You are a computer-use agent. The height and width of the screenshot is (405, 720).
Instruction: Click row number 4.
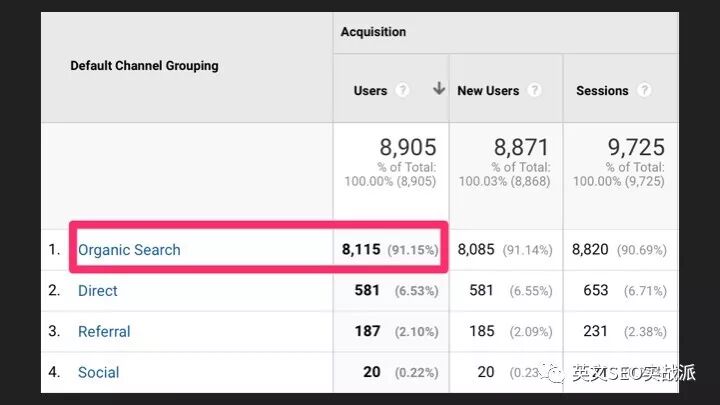[54, 372]
